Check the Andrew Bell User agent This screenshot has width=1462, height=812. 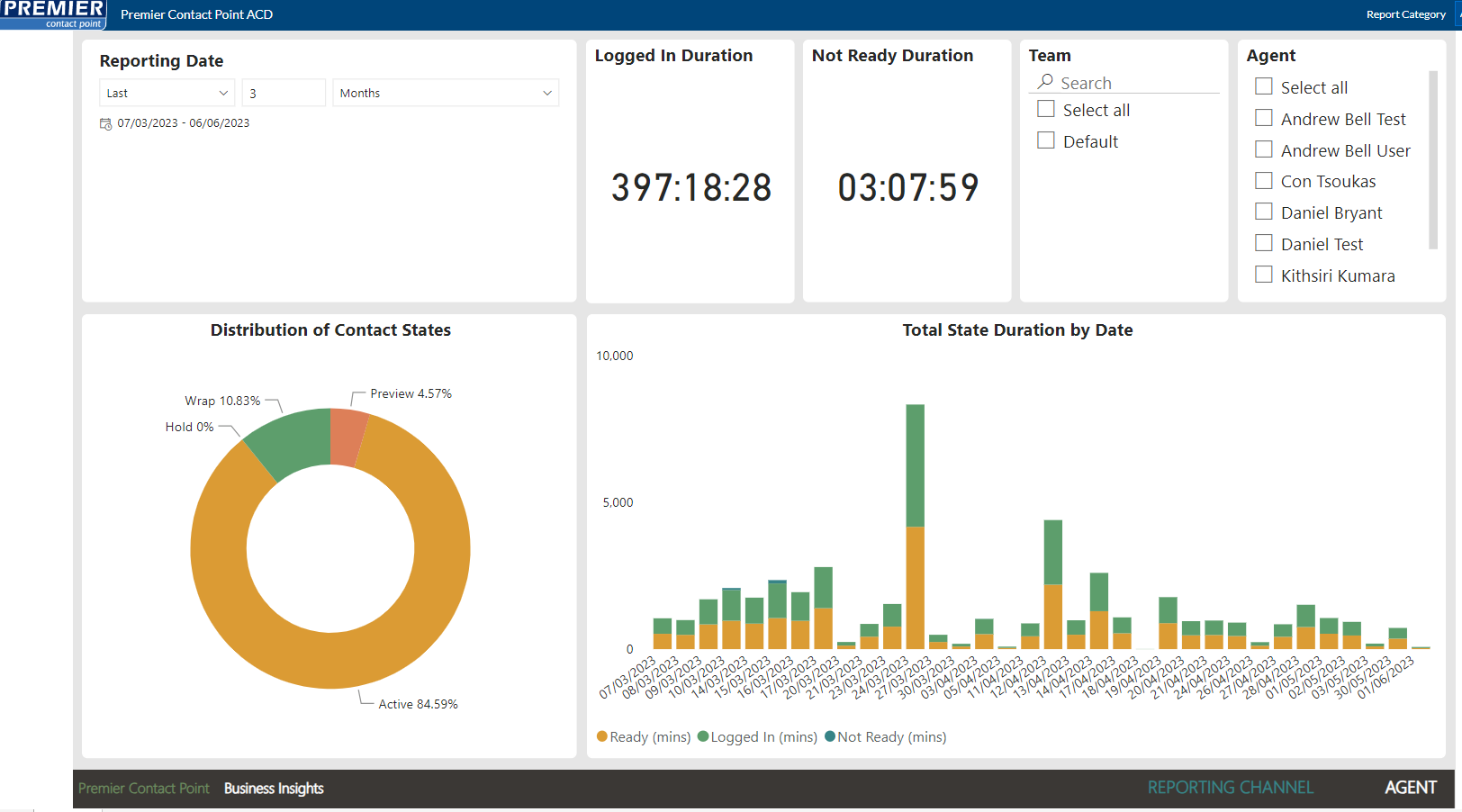1264,149
